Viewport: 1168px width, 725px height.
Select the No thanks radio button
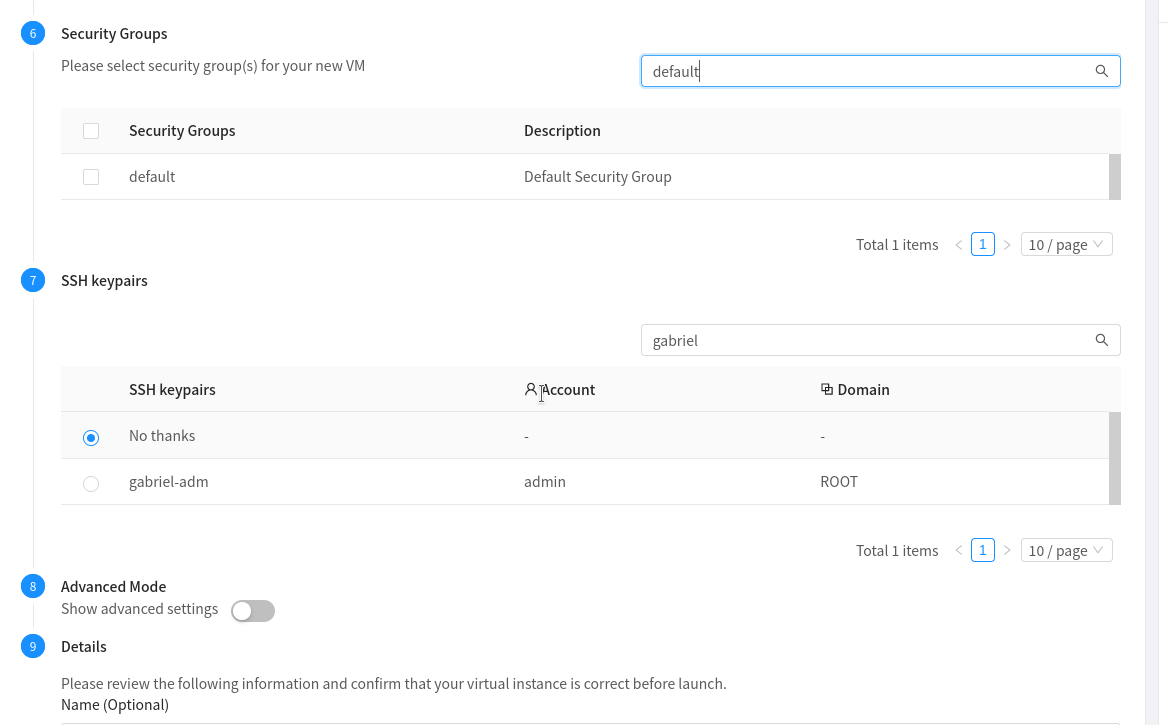point(91,437)
